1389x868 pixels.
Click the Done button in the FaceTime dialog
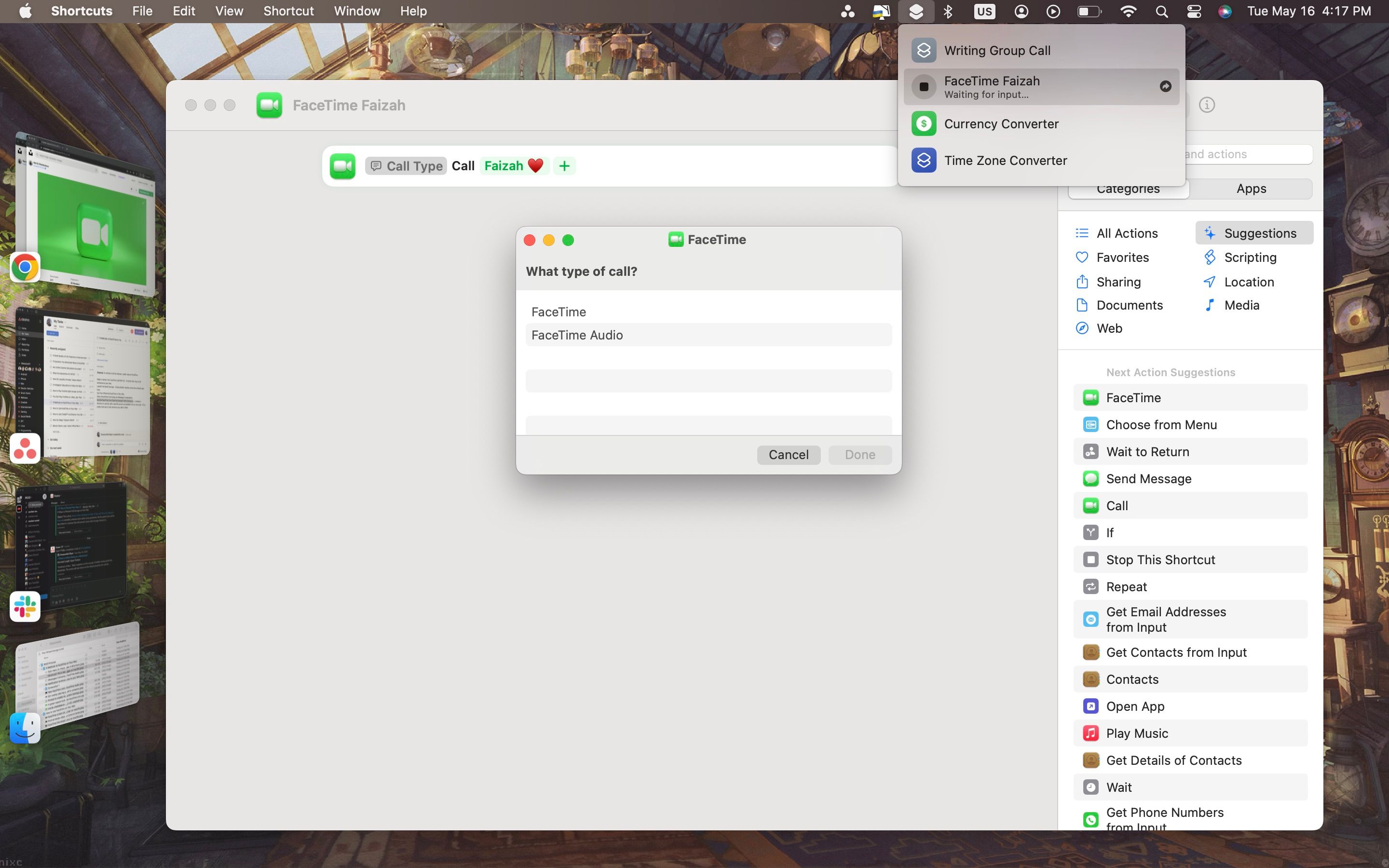pos(860,455)
